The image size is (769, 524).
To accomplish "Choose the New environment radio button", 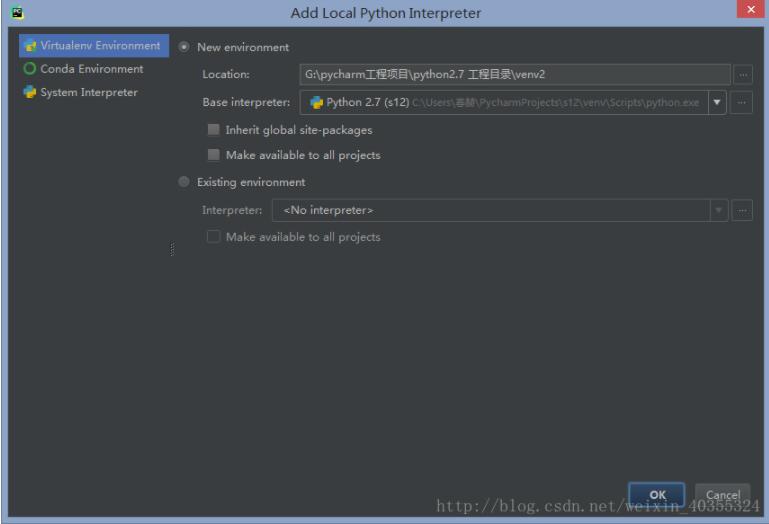I will [184, 47].
